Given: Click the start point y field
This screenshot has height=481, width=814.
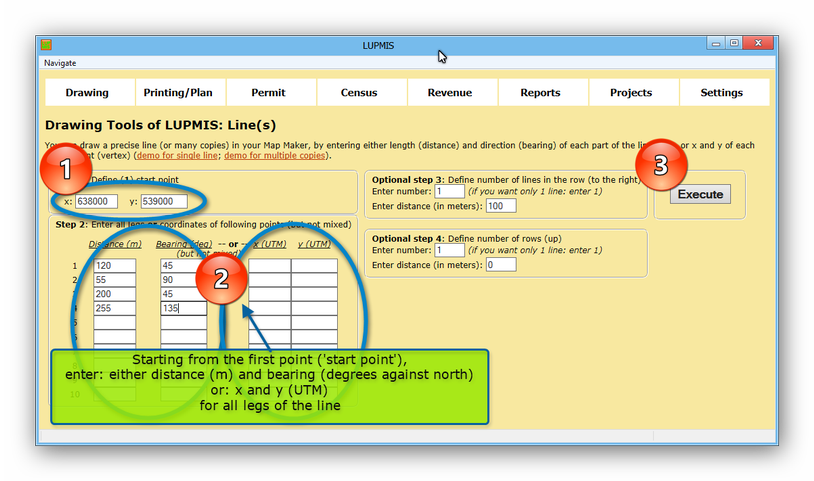Looking at the screenshot, I should (x=164, y=201).
